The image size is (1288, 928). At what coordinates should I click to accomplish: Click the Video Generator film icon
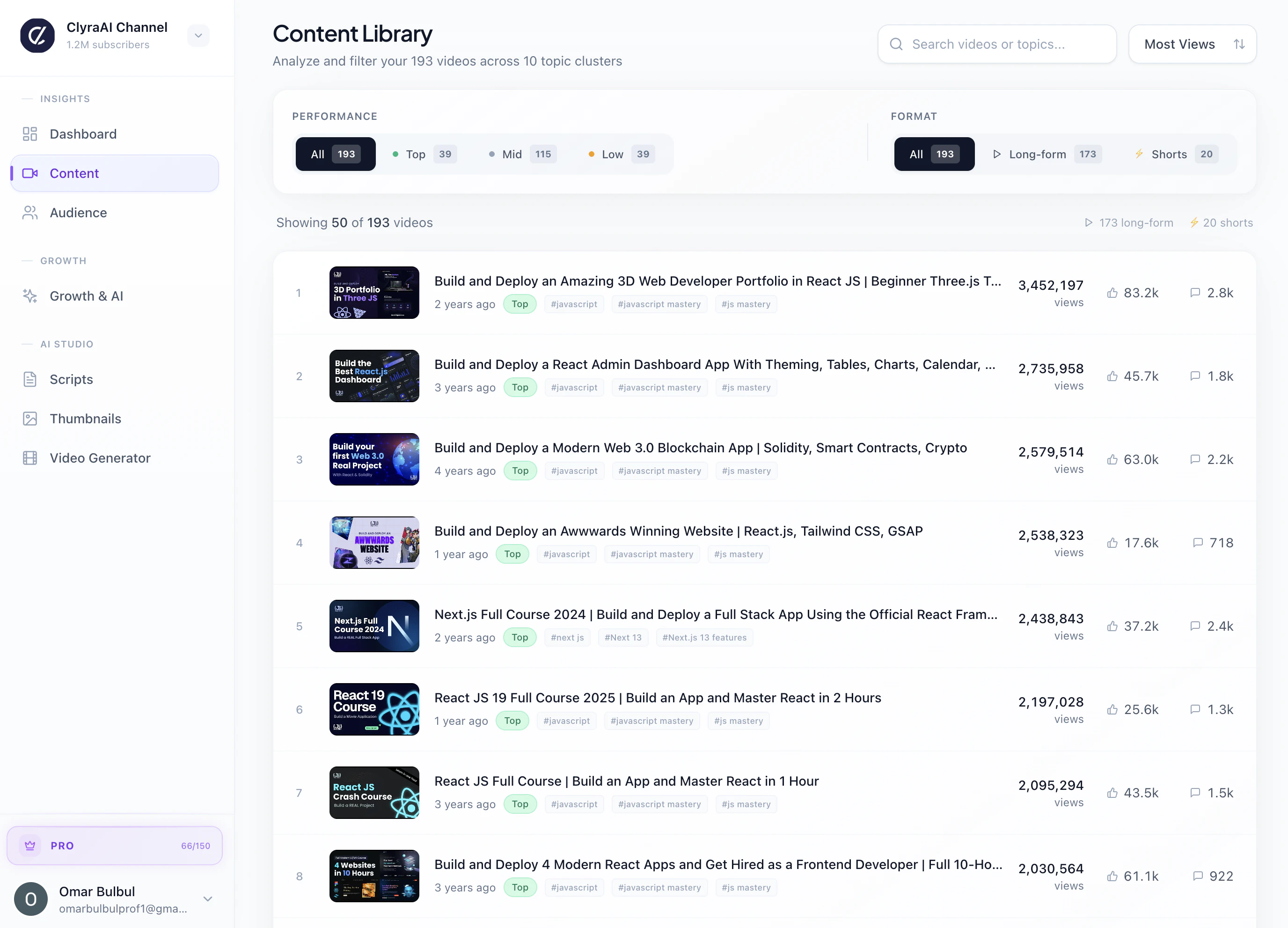(29, 458)
